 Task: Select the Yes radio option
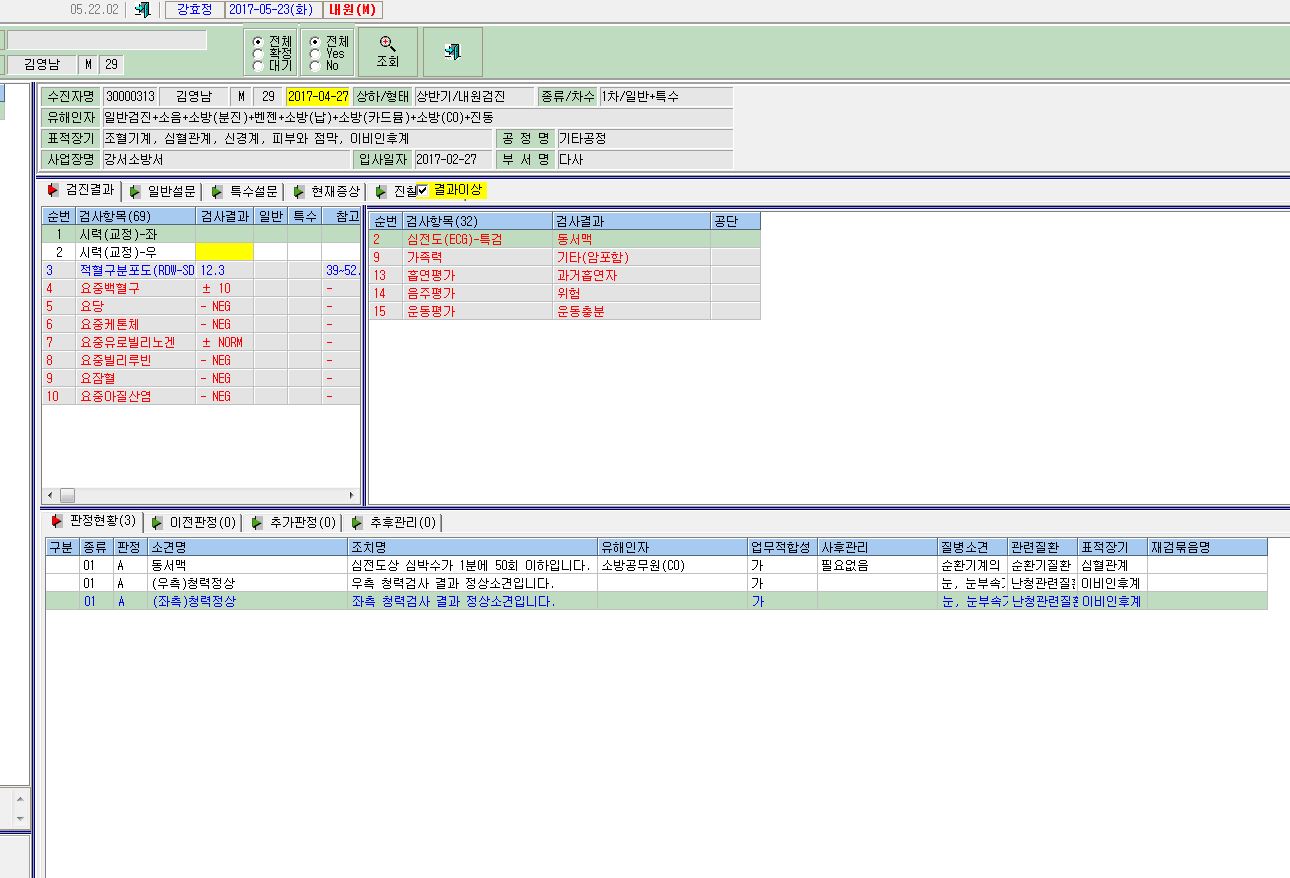tap(315, 54)
